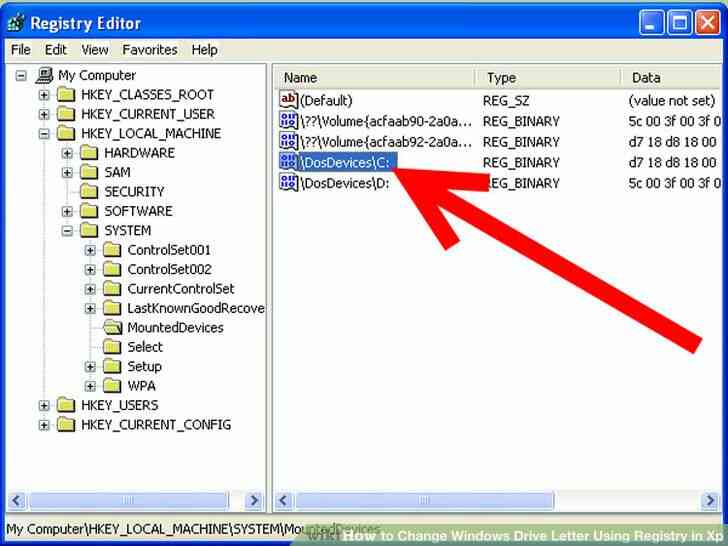This screenshot has width=728, height=546.
Task: Expand the ControlSet001 key
Action: 91,250
